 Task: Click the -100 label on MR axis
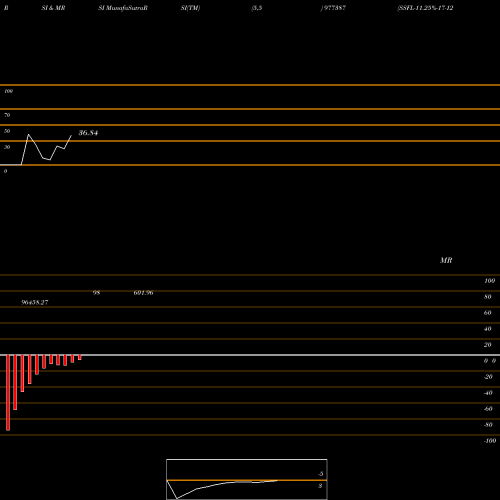click(490, 441)
